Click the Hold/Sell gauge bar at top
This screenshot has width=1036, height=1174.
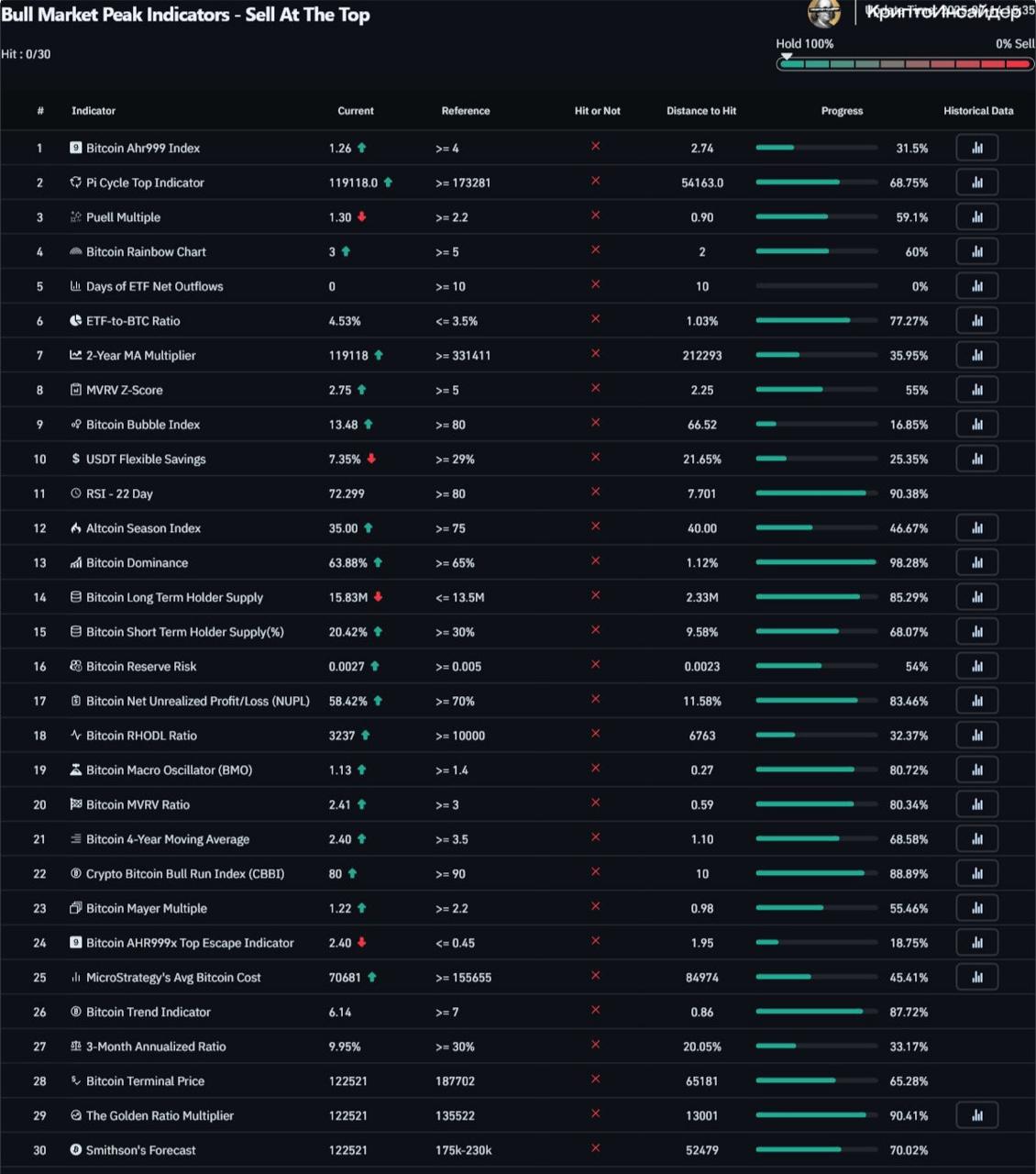[905, 64]
